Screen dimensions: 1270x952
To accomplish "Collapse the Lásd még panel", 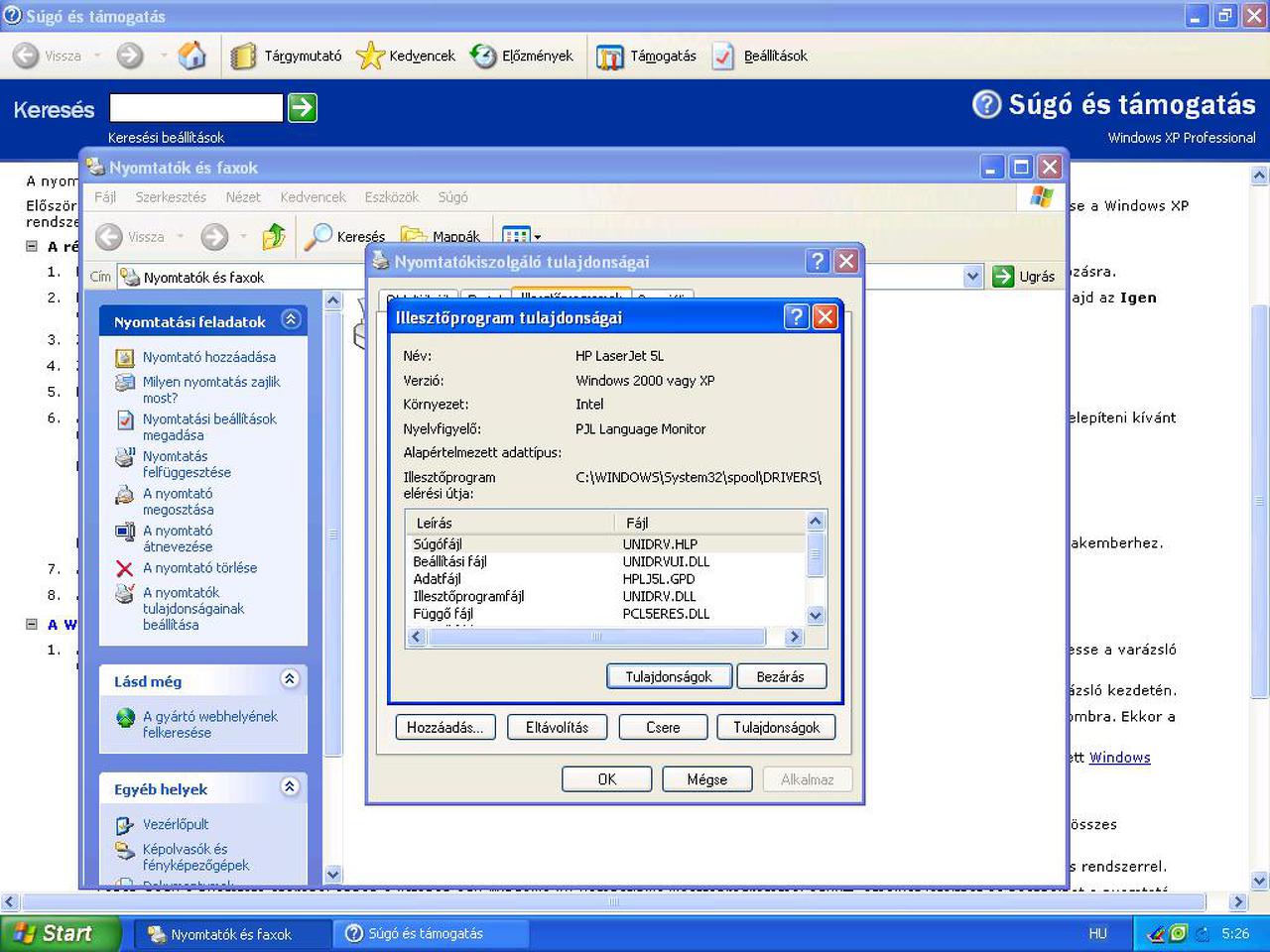I will pyautogui.click(x=290, y=679).
